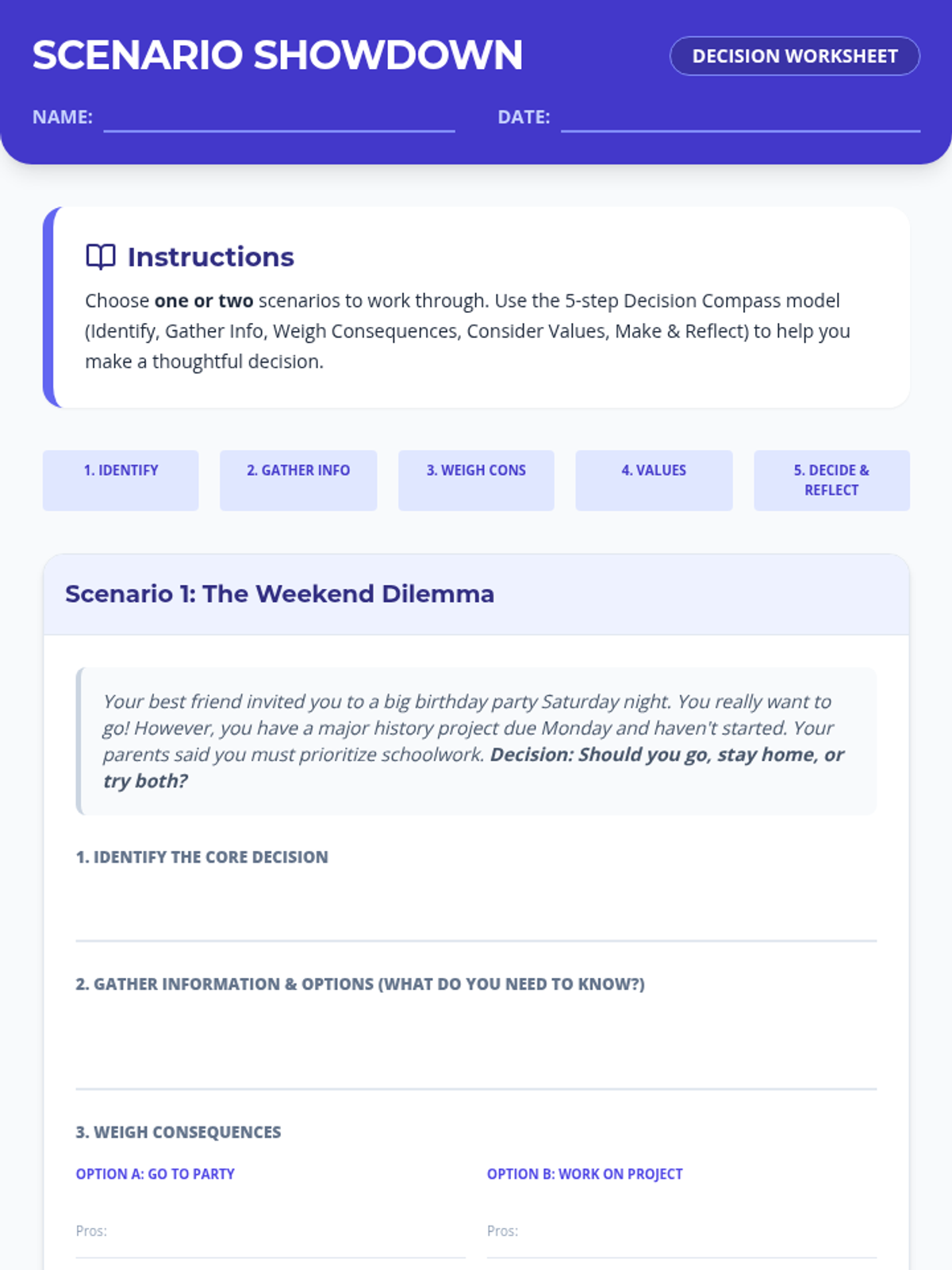
Task: Click the Identify the Core Decision answer line
Action: click(476, 913)
